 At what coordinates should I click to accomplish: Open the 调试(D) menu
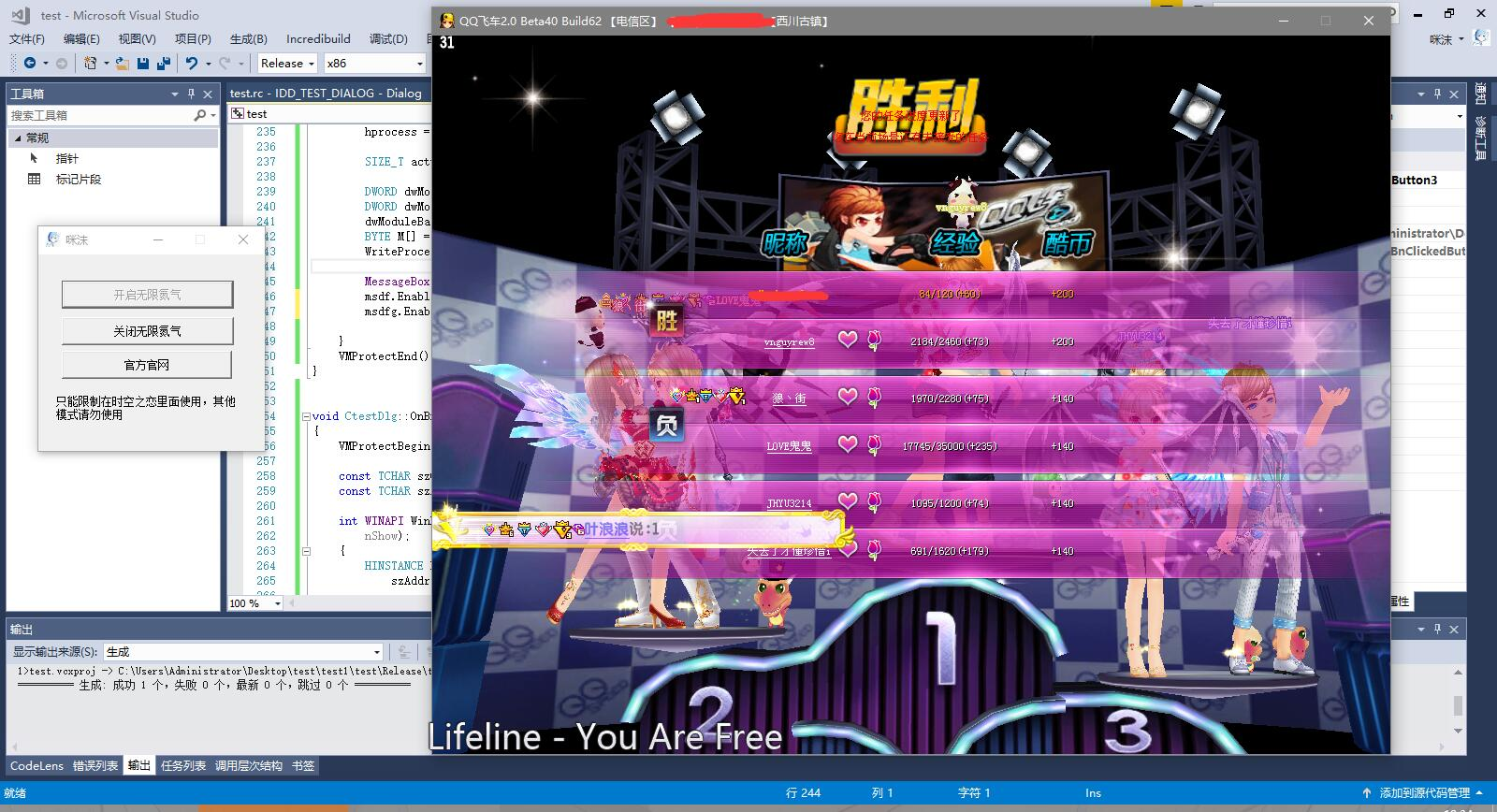pyautogui.click(x=388, y=38)
